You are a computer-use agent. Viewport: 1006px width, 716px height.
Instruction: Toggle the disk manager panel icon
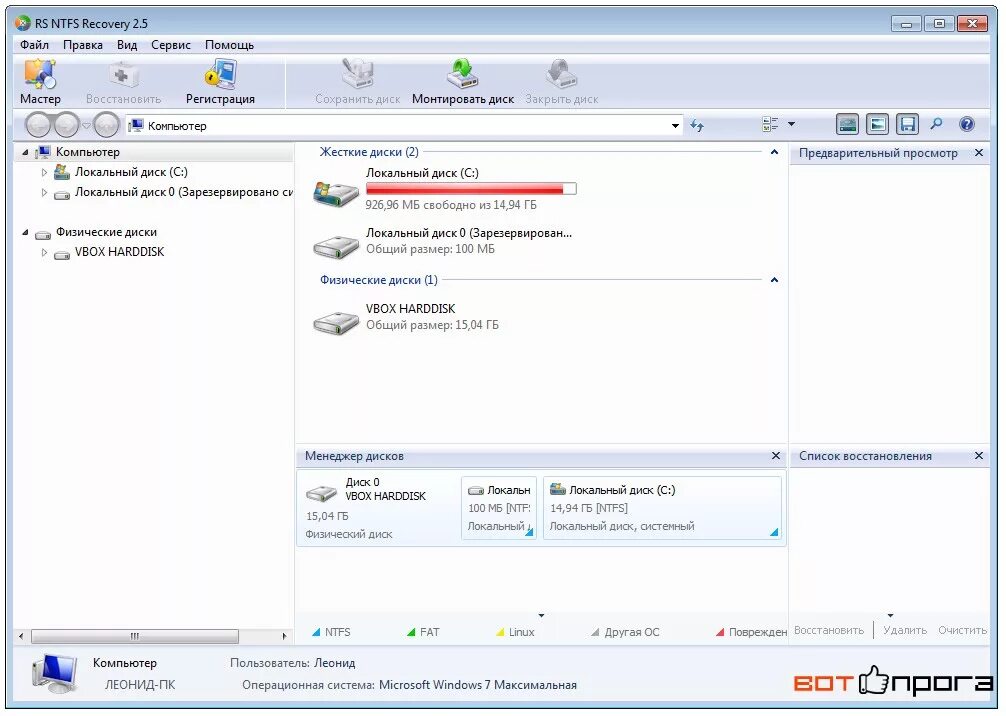(x=848, y=124)
